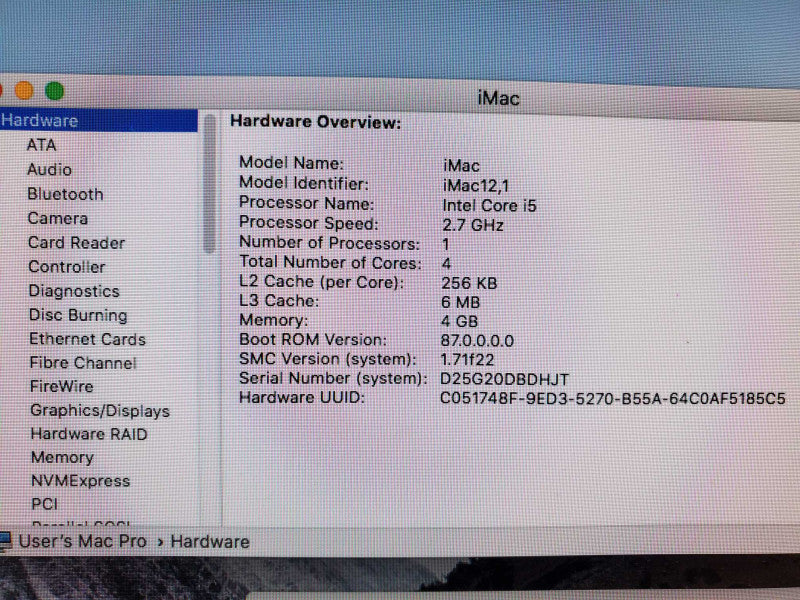The height and width of the screenshot is (600, 800).
Task: Click SMC Version value 1.71f22
Action: (x=467, y=360)
